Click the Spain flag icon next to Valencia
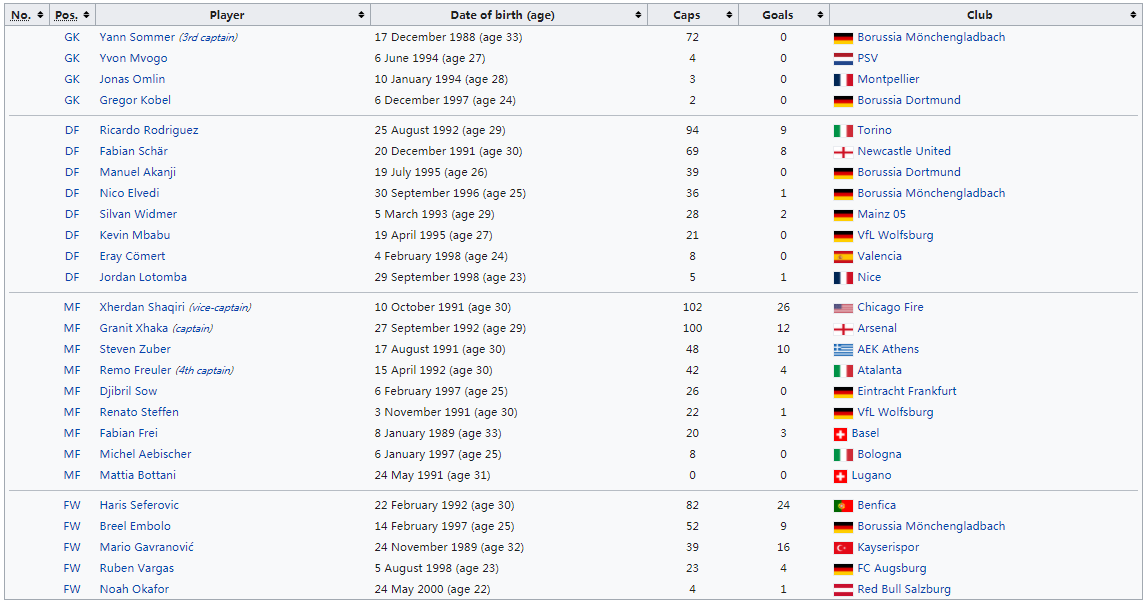1145x603 pixels. 843,257
